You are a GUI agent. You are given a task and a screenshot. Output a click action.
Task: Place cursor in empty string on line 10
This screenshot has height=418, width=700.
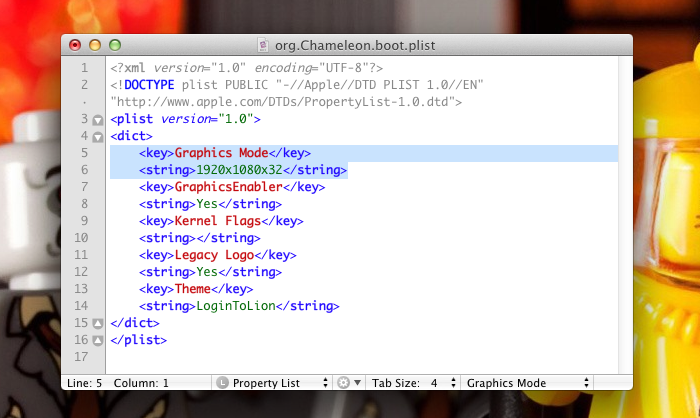[196, 238]
